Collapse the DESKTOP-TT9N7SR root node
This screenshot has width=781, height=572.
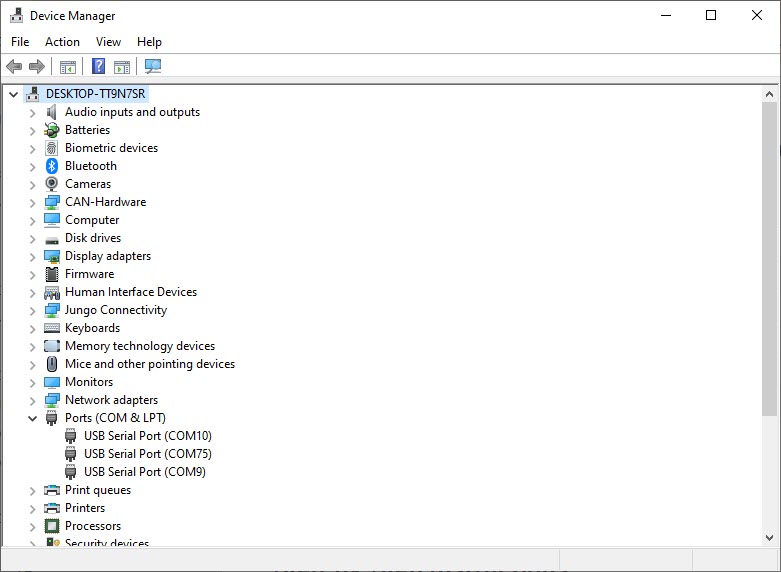pyautogui.click(x=13, y=94)
